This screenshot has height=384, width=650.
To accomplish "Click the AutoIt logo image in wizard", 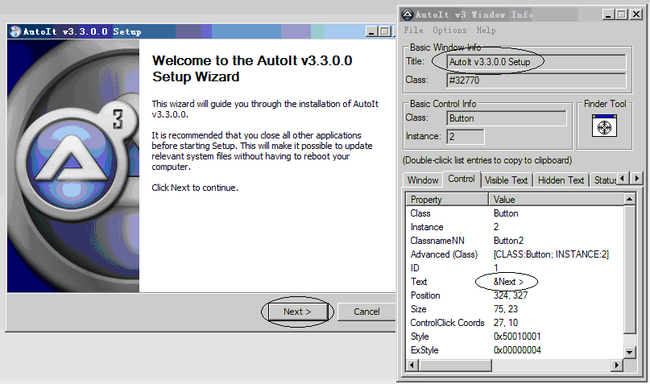I will [x=73, y=166].
